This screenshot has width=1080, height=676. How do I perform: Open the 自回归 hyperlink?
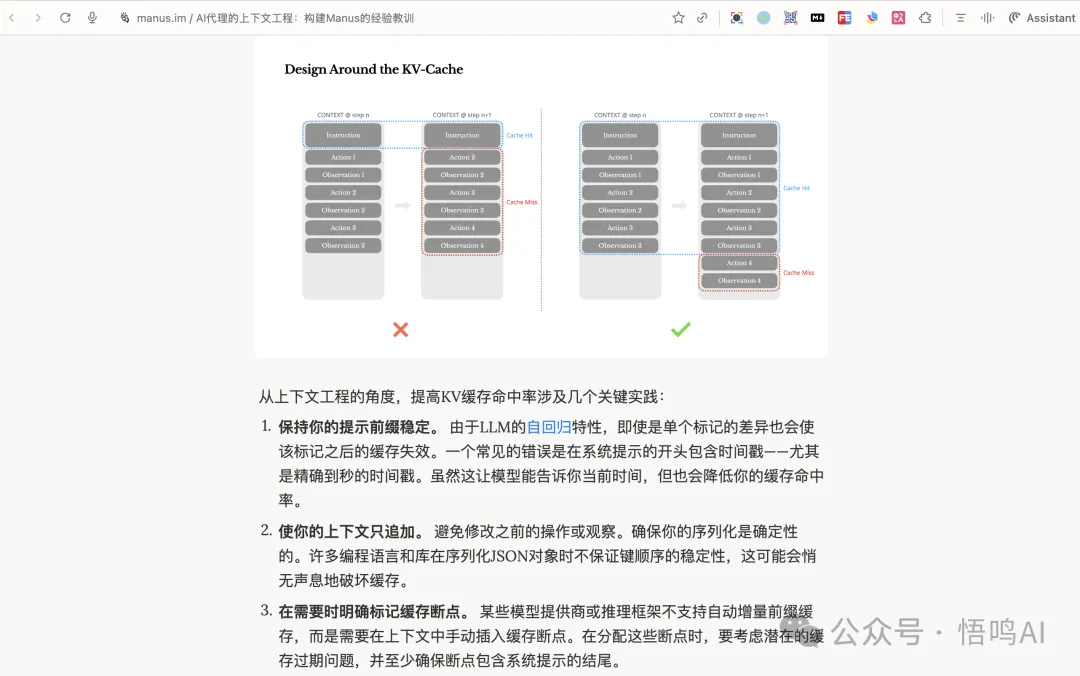coord(549,427)
